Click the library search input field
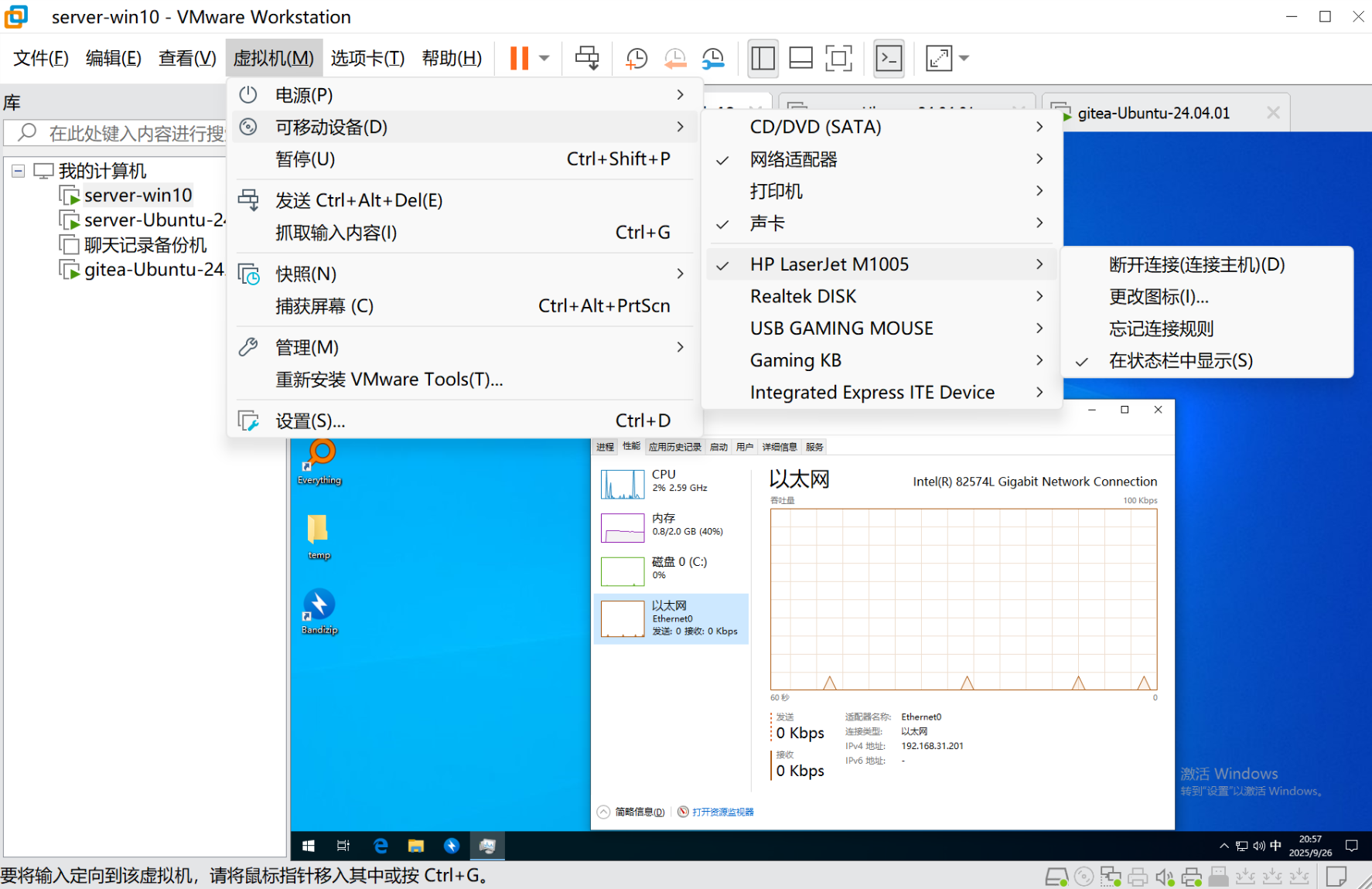The image size is (1372, 889). tap(131, 133)
